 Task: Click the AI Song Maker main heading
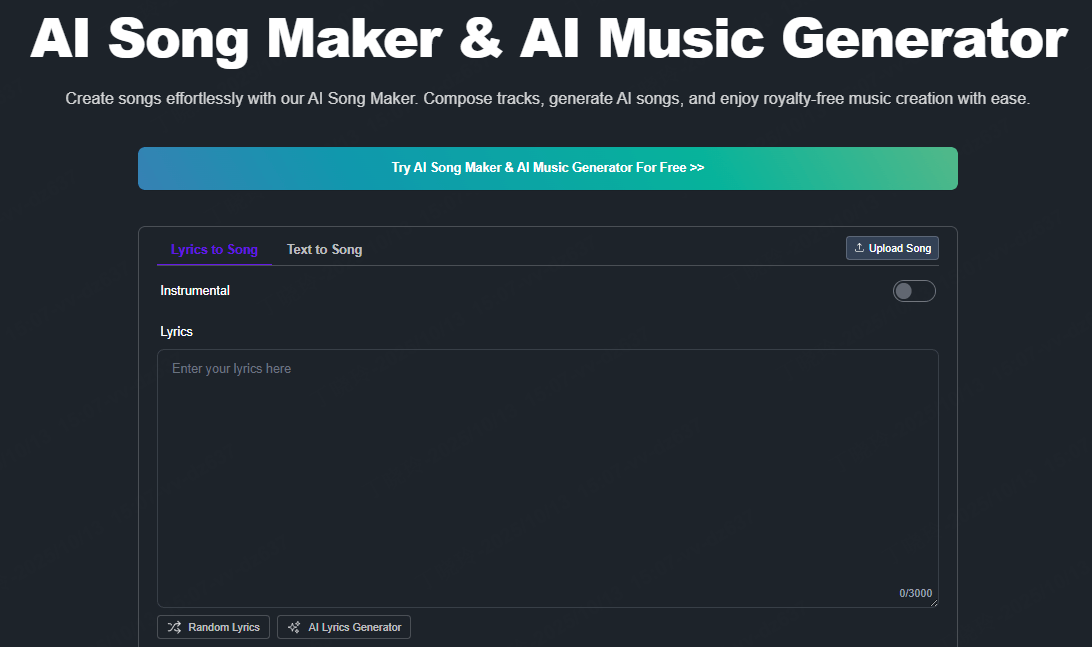click(x=547, y=40)
